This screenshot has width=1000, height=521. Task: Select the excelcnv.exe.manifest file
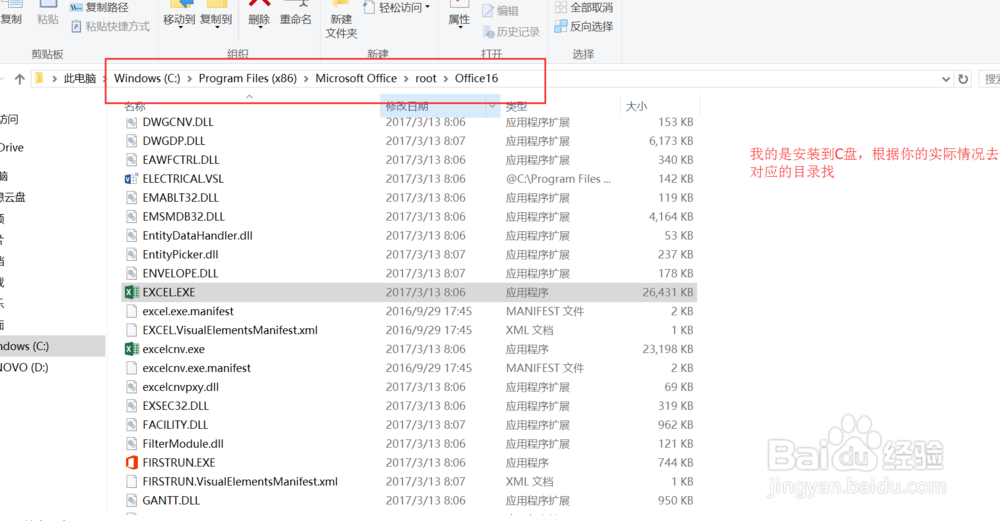(x=196, y=368)
